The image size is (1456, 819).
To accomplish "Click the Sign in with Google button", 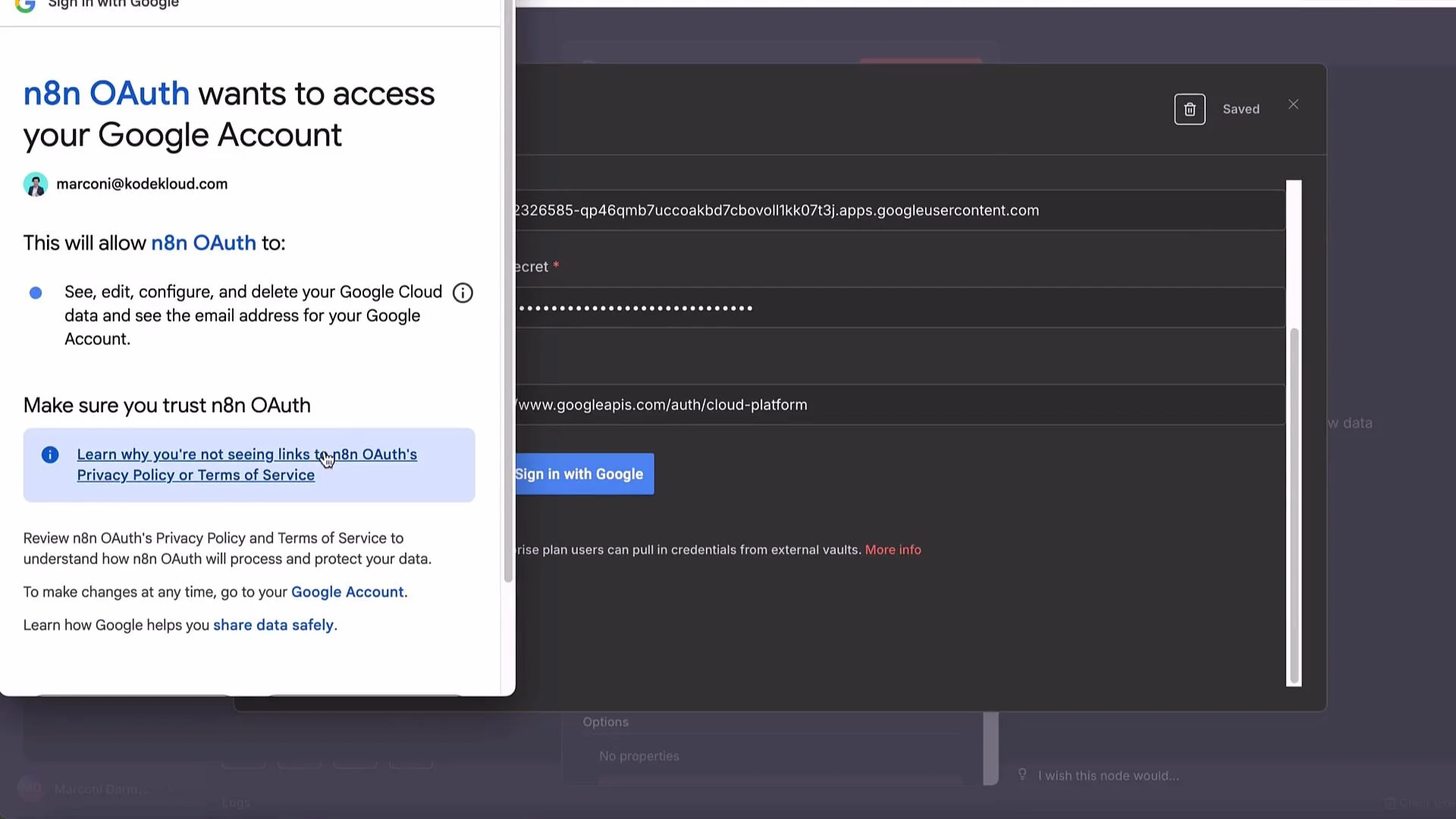I will 584,474.
